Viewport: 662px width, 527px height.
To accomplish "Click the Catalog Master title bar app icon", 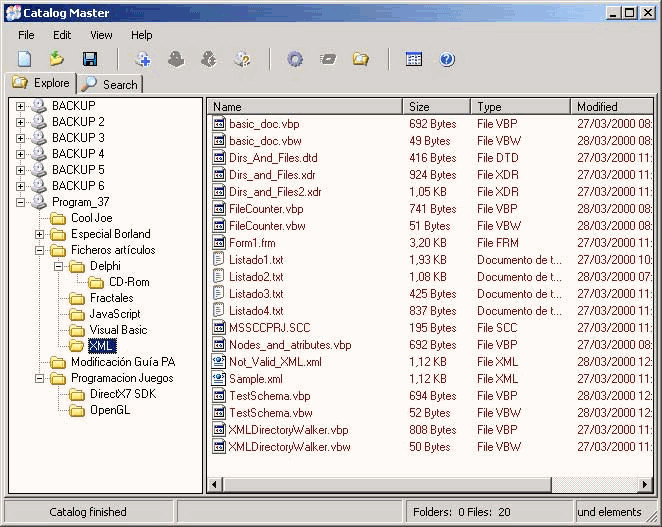I will (14, 13).
